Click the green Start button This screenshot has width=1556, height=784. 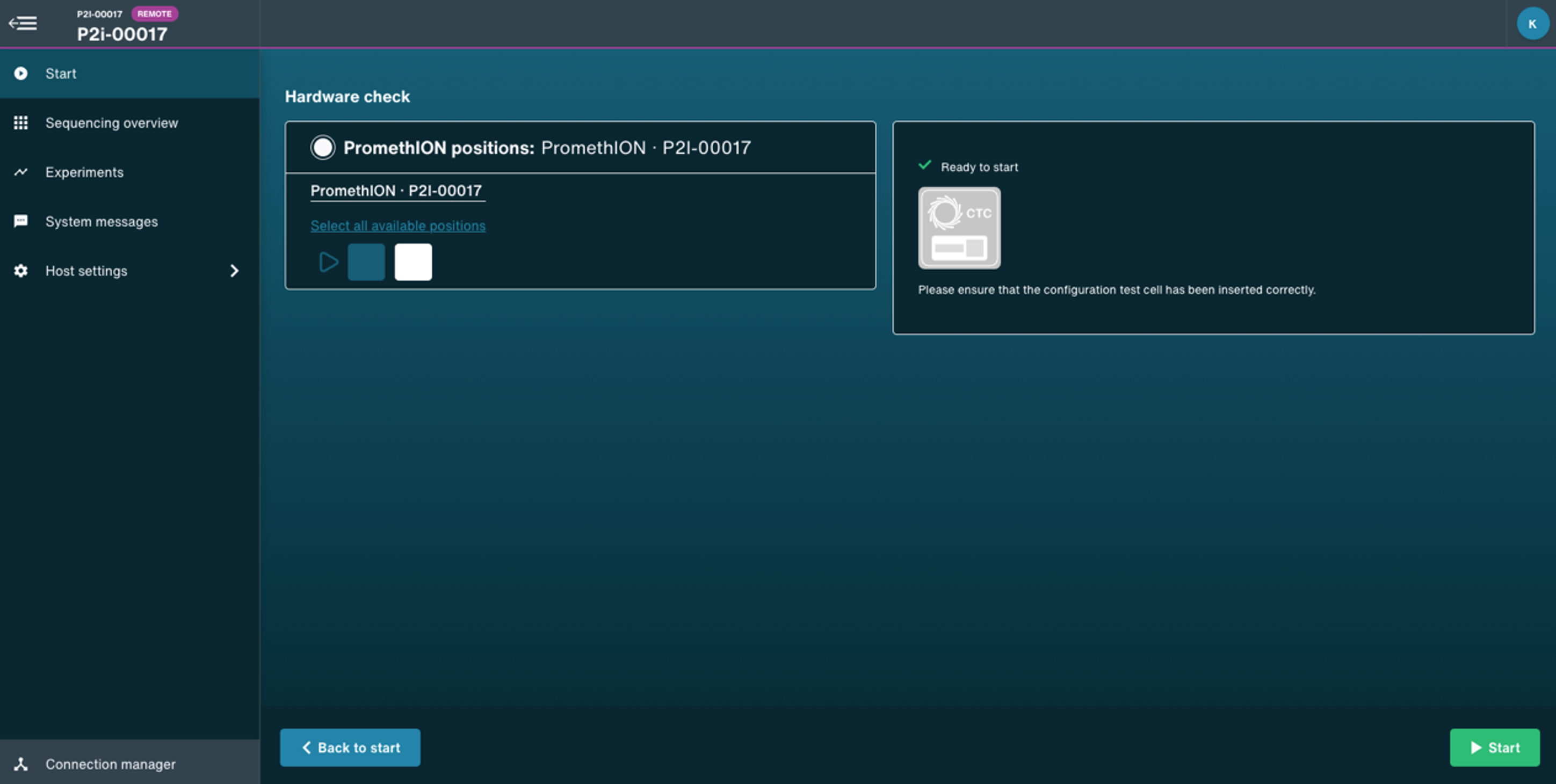click(1493, 748)
